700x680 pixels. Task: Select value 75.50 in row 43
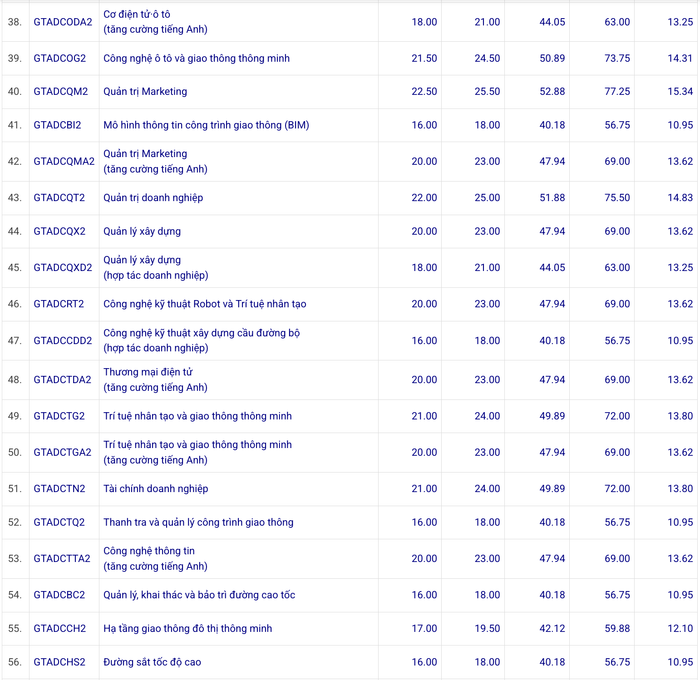[617, 197]
